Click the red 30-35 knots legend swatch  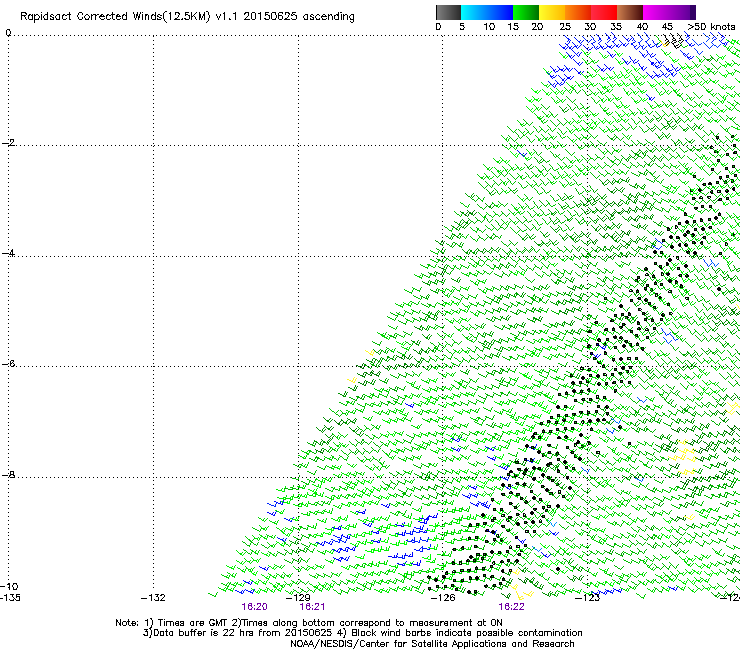(604, 12)
